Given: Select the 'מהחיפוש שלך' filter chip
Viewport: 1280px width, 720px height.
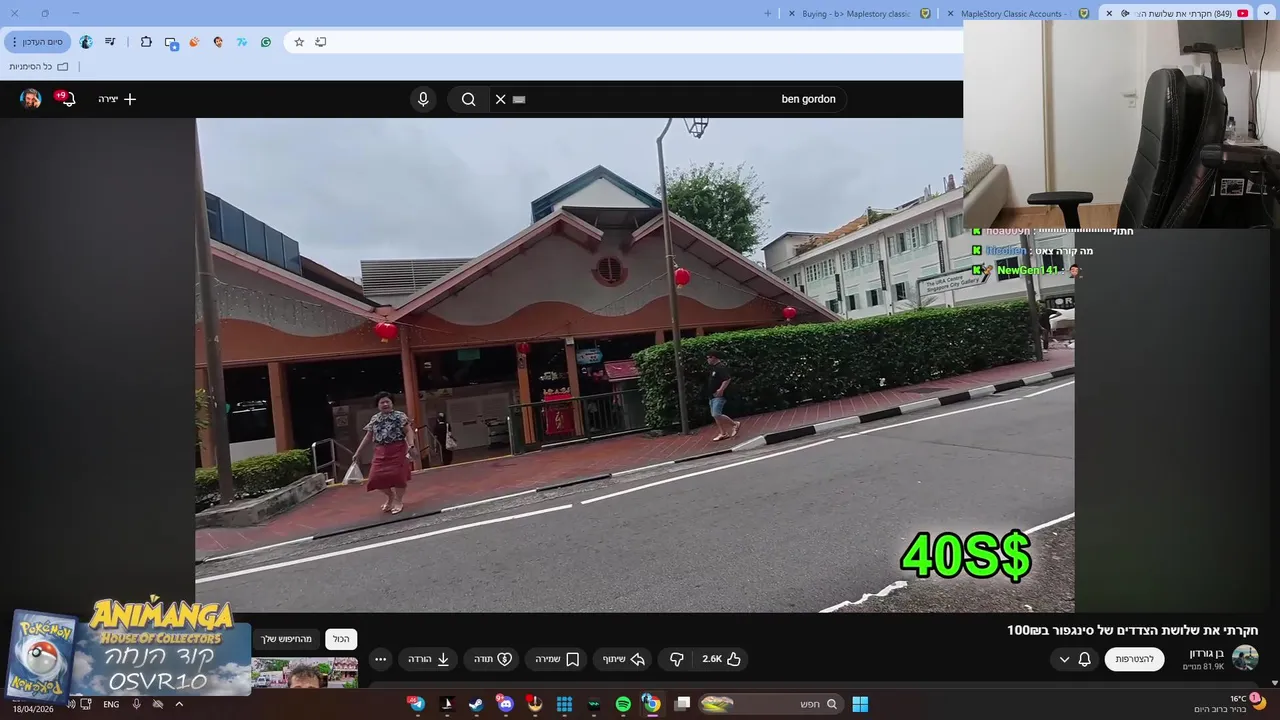Looking at the screenshot, I should coord(287,639).
